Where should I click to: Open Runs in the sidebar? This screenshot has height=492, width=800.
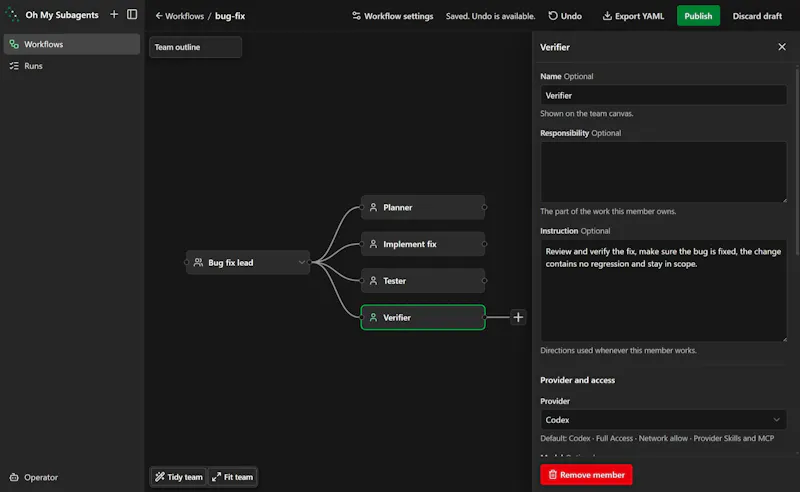point(72,66)
